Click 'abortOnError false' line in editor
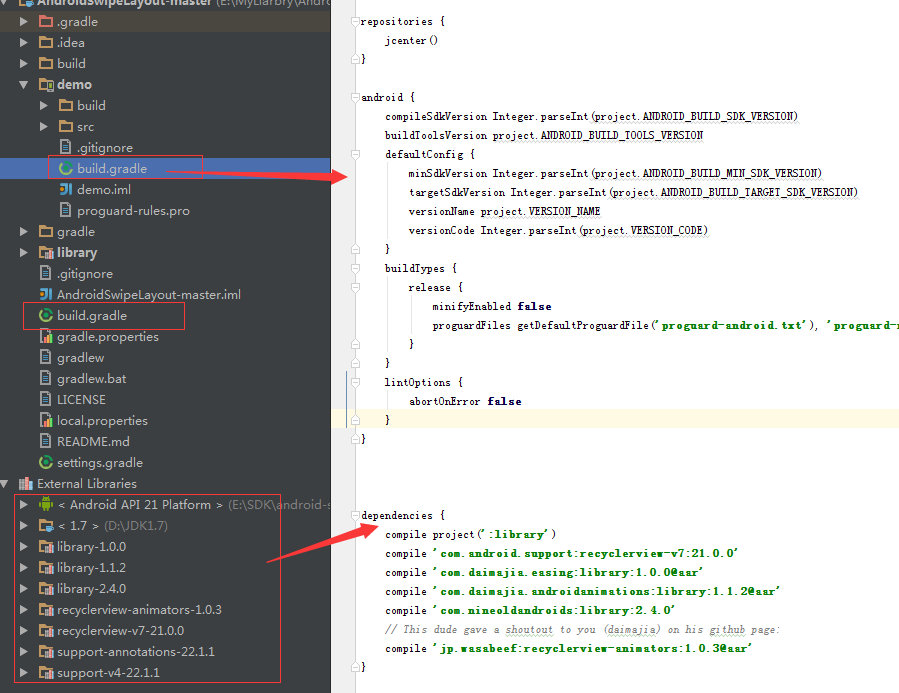The width and height of the screenshot is (899, 693). pyautogui.click(x=465, y=401)
